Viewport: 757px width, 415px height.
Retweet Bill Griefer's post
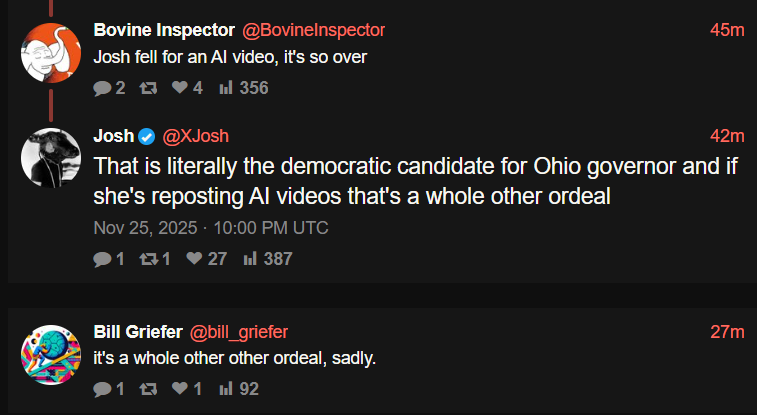tap(148, 388)
